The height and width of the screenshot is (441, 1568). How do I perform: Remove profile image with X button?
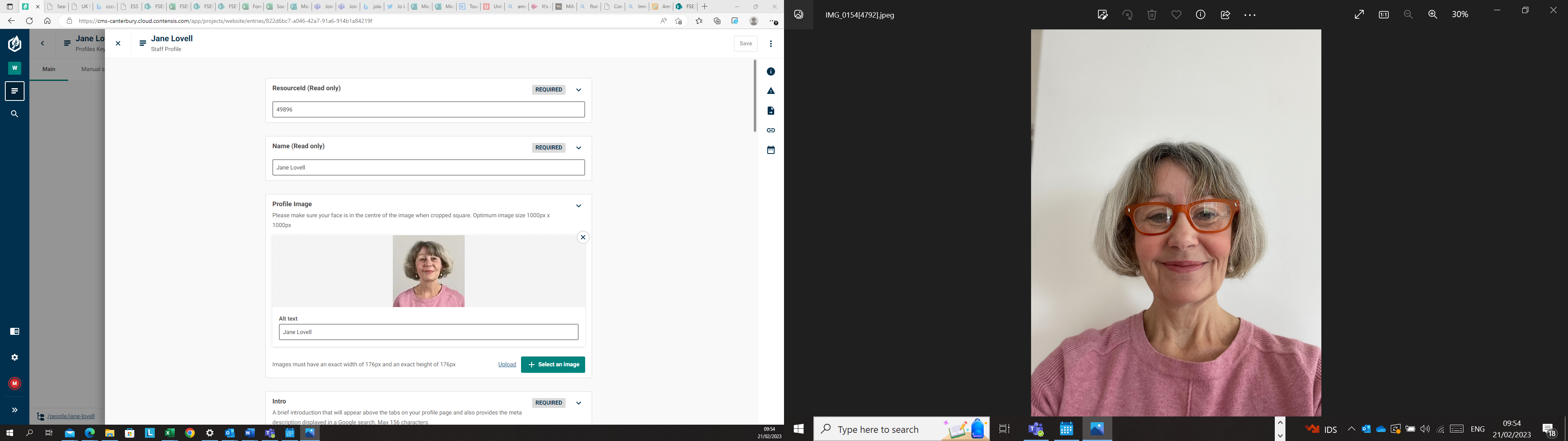tap(583, 238)
